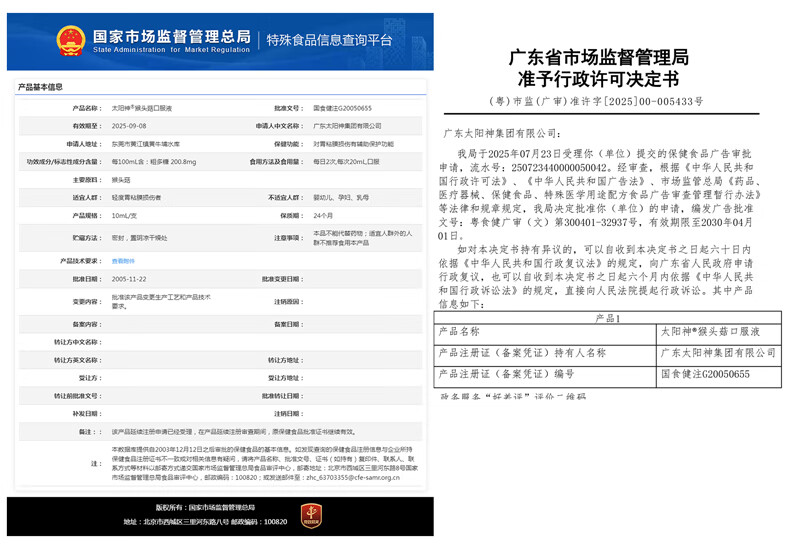
Task: Click the 广东省市场监督管理局 heading
Action: tap(598, 57)
